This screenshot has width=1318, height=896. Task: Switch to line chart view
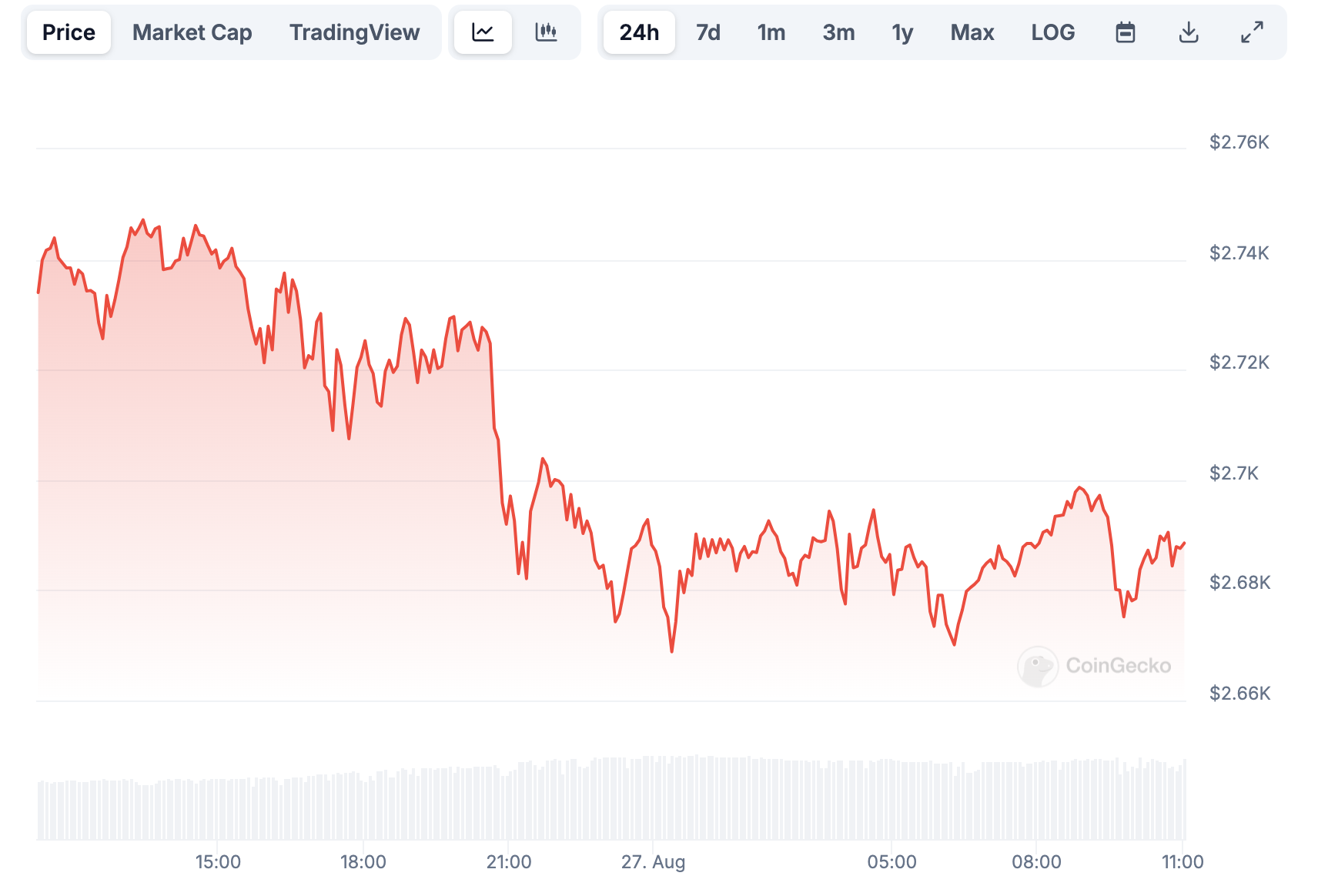pyautogui.click(x=483, y=32)
